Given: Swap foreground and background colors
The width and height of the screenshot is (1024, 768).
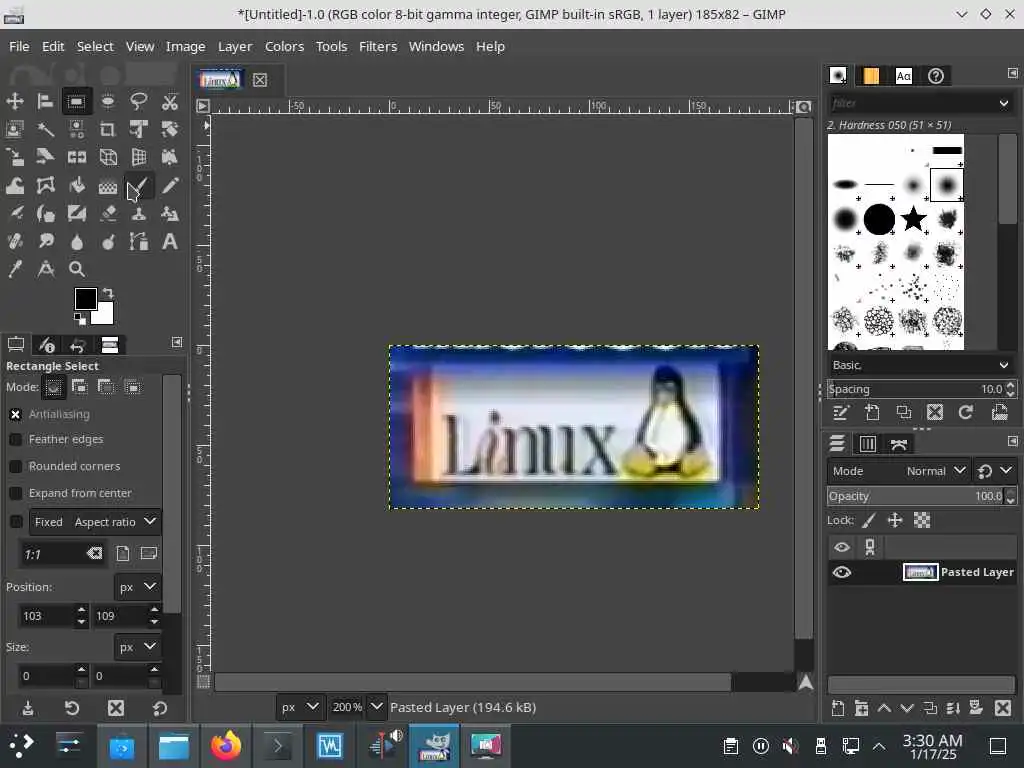Looking at the screenshot, I should point(108,293).
